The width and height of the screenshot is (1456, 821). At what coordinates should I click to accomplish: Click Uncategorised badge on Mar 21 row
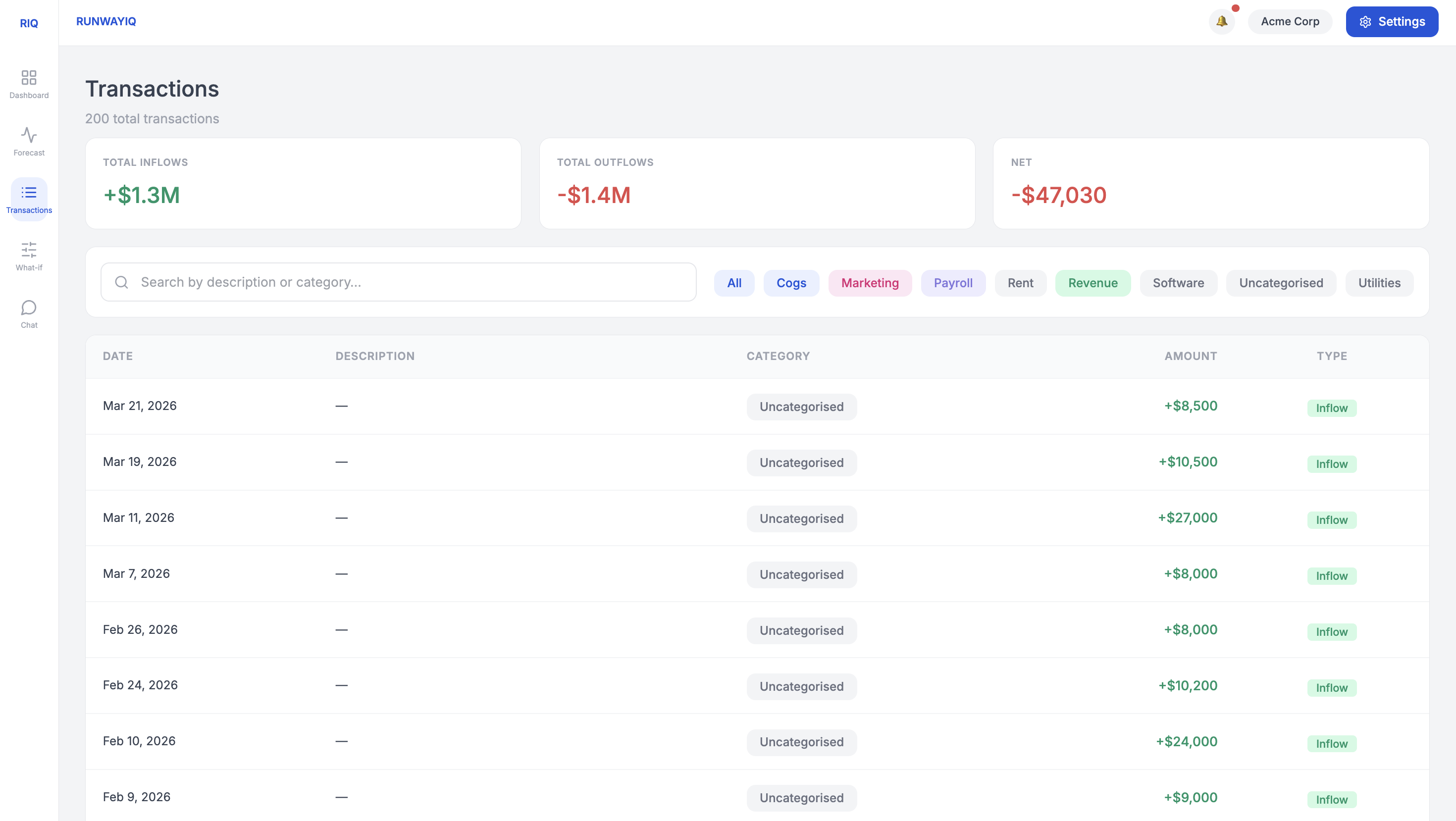[801, 407]
